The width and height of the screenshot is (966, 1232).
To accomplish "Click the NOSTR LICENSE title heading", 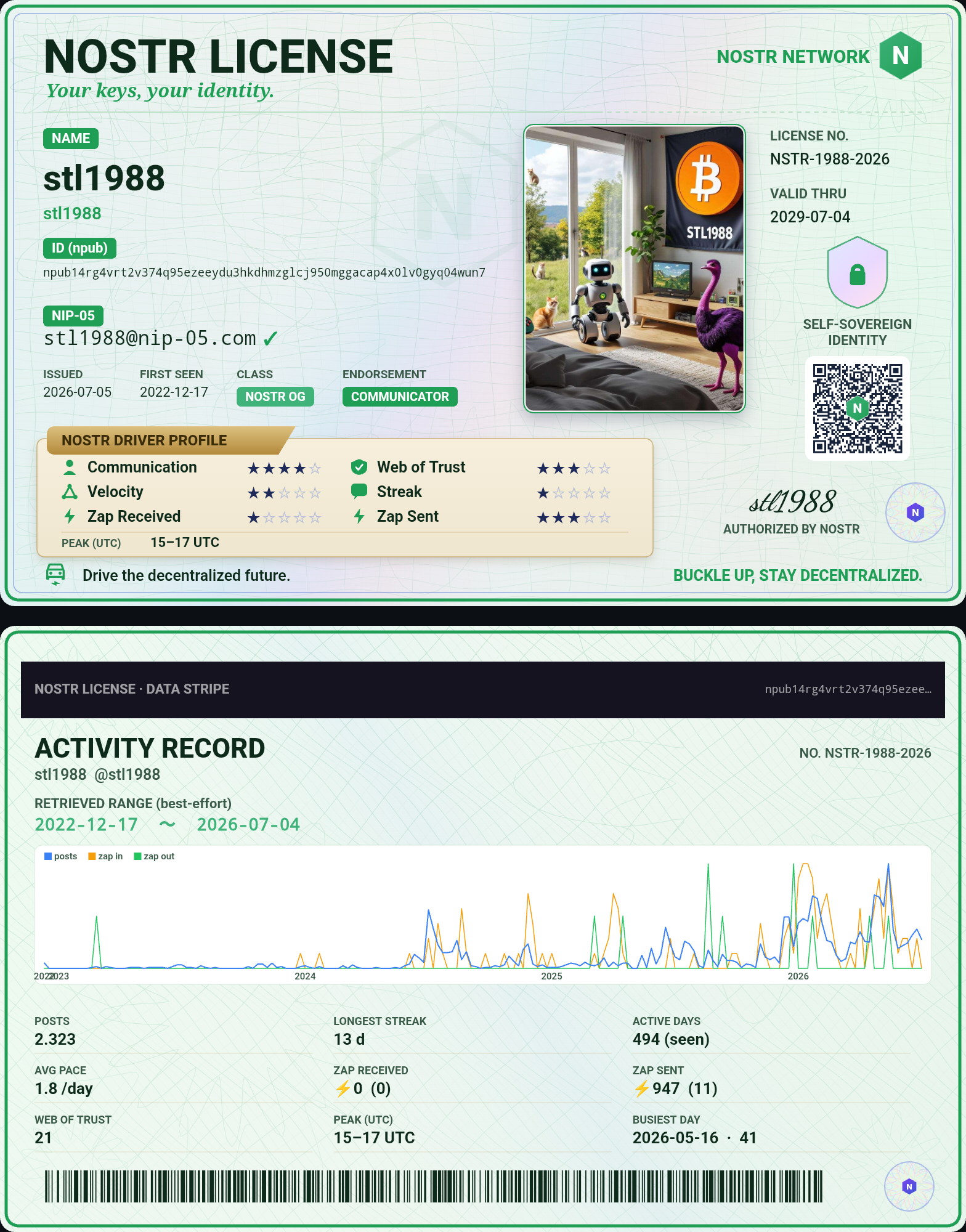I will click(219, 56).
